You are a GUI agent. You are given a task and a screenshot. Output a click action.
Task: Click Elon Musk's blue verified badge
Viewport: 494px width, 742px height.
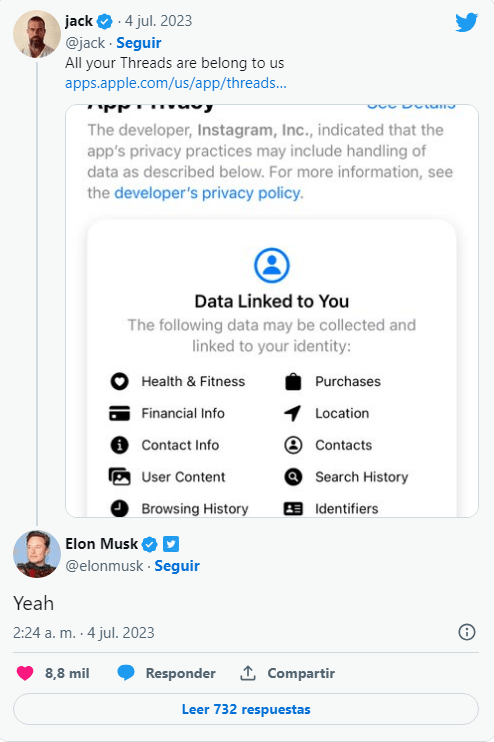pyautogui.click(x=150, y=545)
